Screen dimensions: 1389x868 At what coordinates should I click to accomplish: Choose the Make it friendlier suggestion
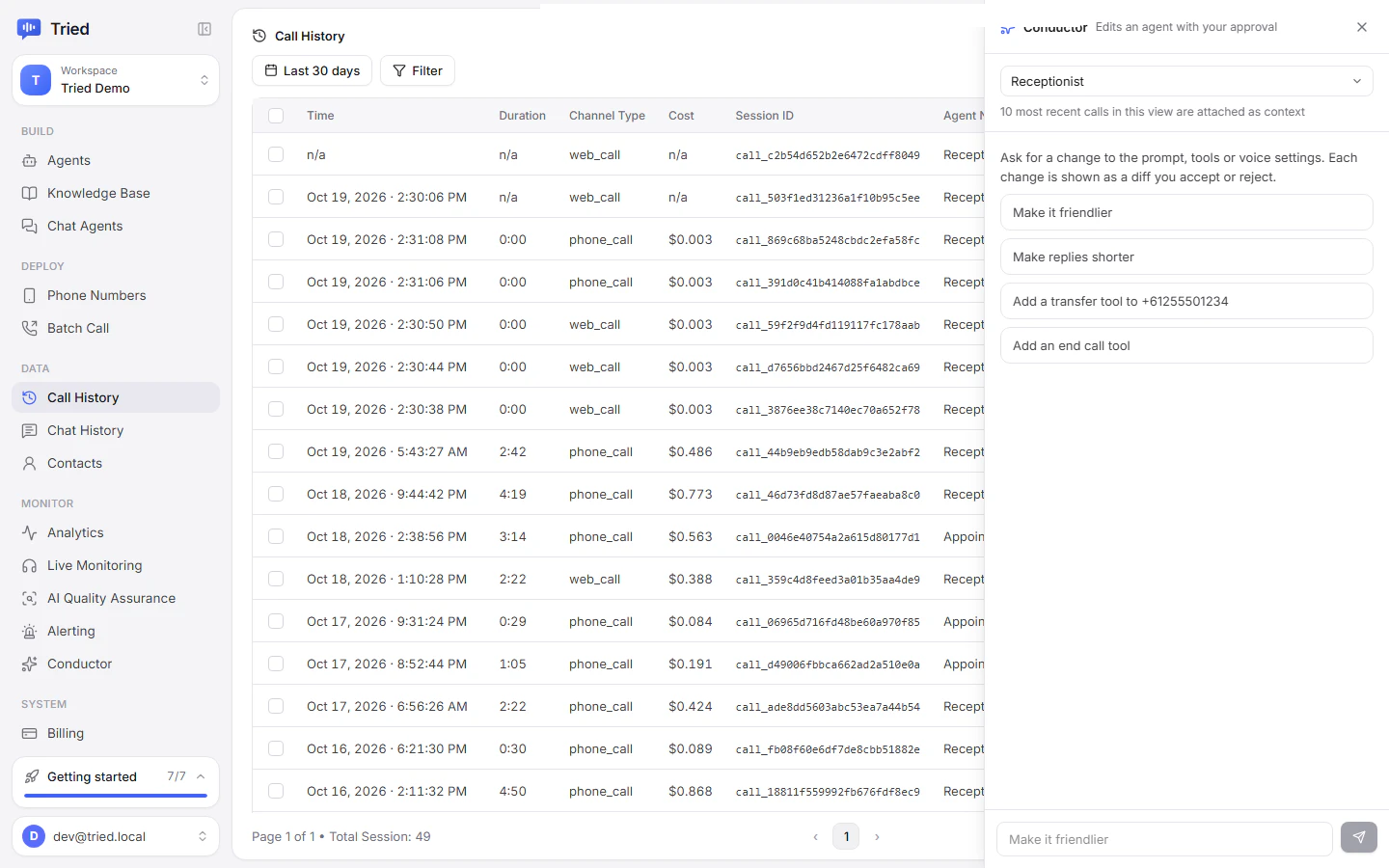point(1186,212)
